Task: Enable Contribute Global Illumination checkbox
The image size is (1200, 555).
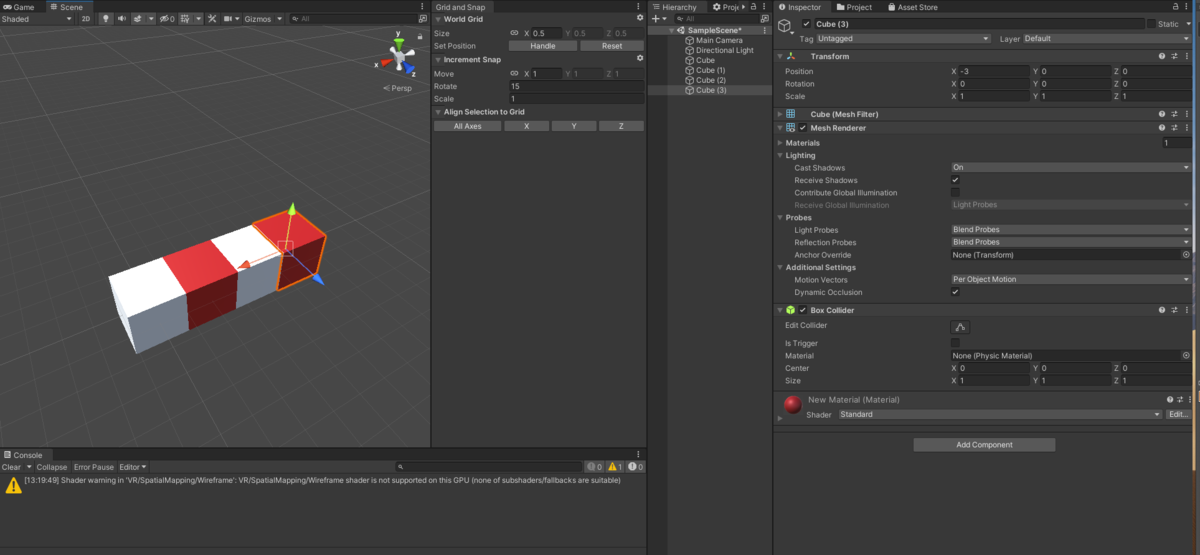Action: [955, 192]
